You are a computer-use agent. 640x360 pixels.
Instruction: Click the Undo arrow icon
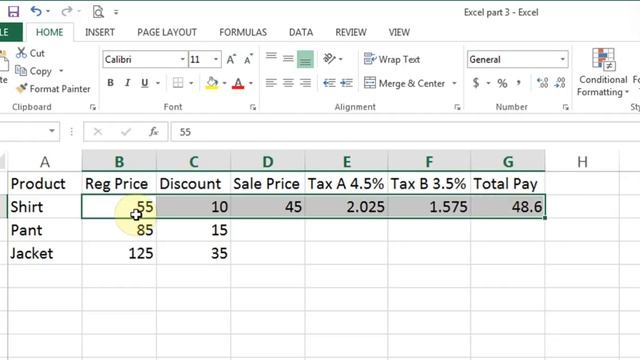[36, 11]
